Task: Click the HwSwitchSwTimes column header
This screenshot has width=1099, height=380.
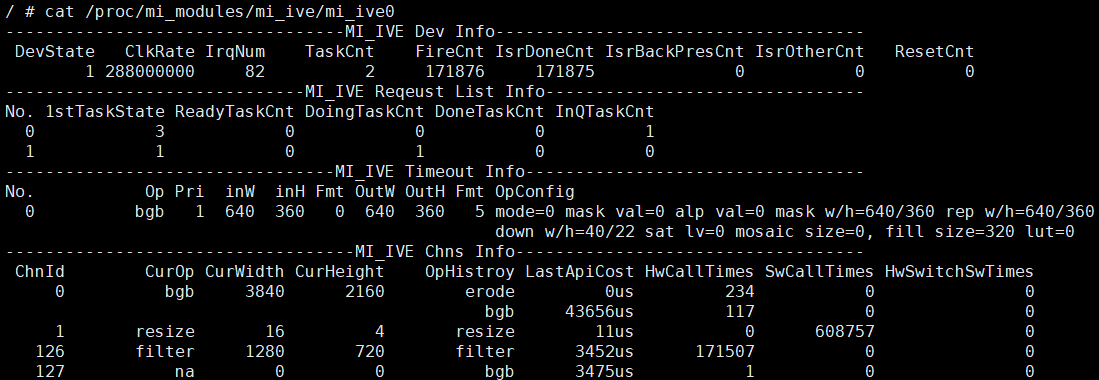Action: 960,271
